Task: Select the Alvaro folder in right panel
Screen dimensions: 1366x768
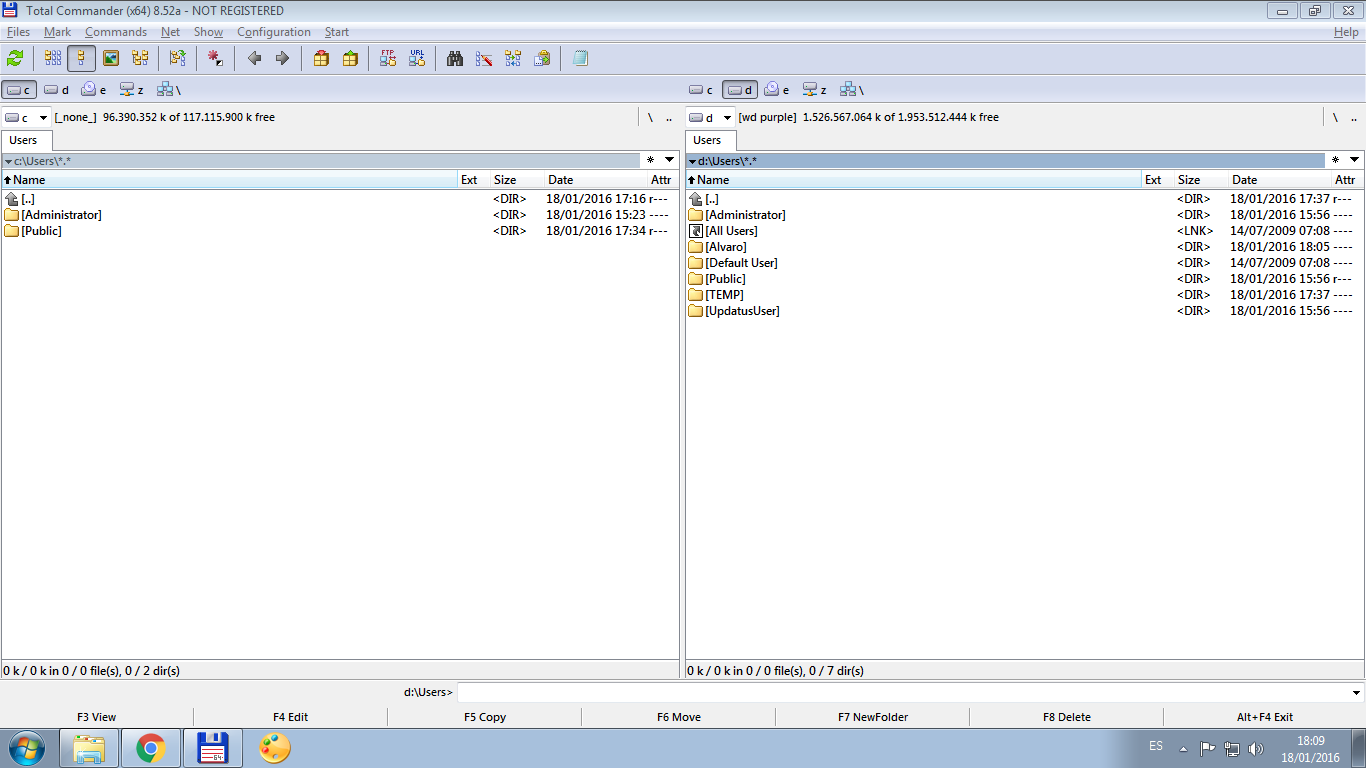Action: coord(726,247)
